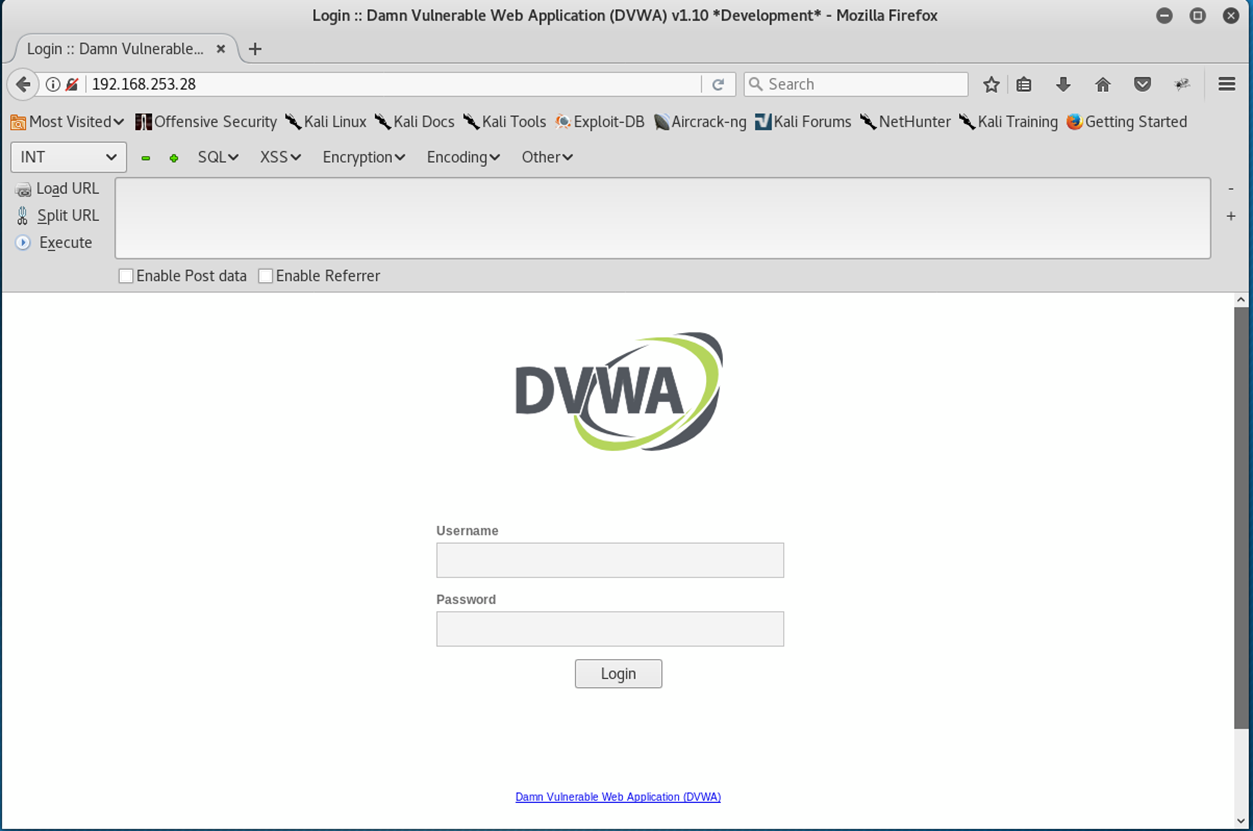Open site information icon in address bar
Image resolution: width=1253 pixels, height=831 pixels.
coord(53,85)
